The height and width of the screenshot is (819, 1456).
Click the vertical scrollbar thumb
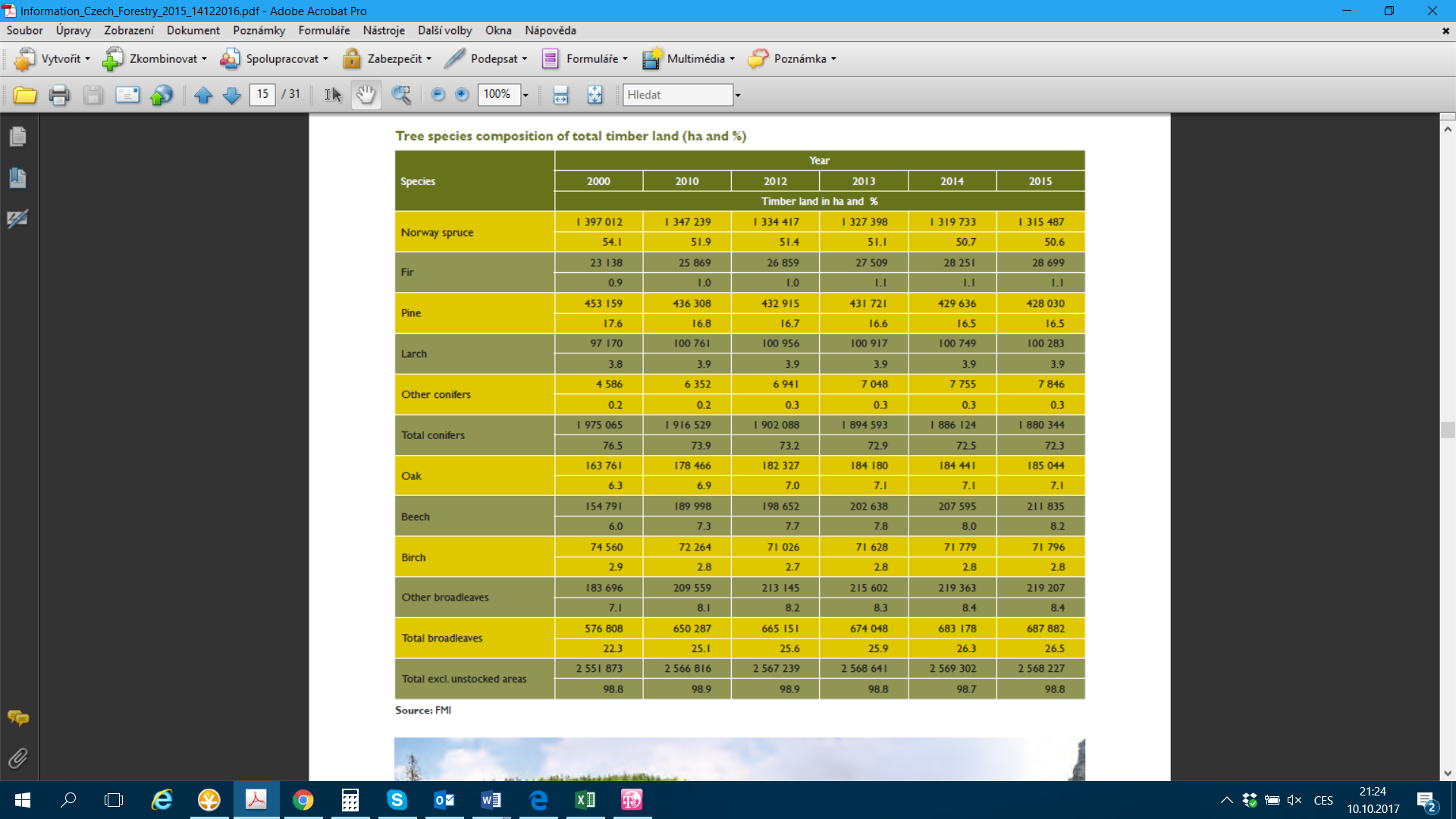pyautogui.click(x=1448, y=430)
